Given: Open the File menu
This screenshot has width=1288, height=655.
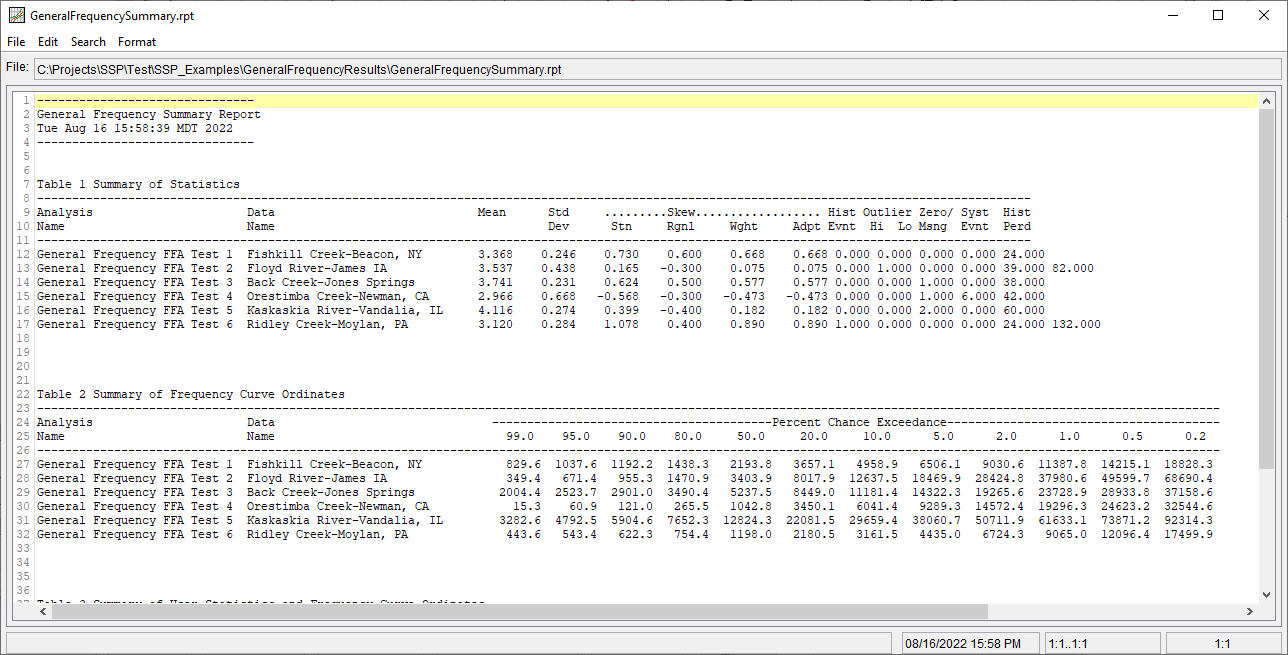Looking at the screenshot, I should (x=16, y=42).
